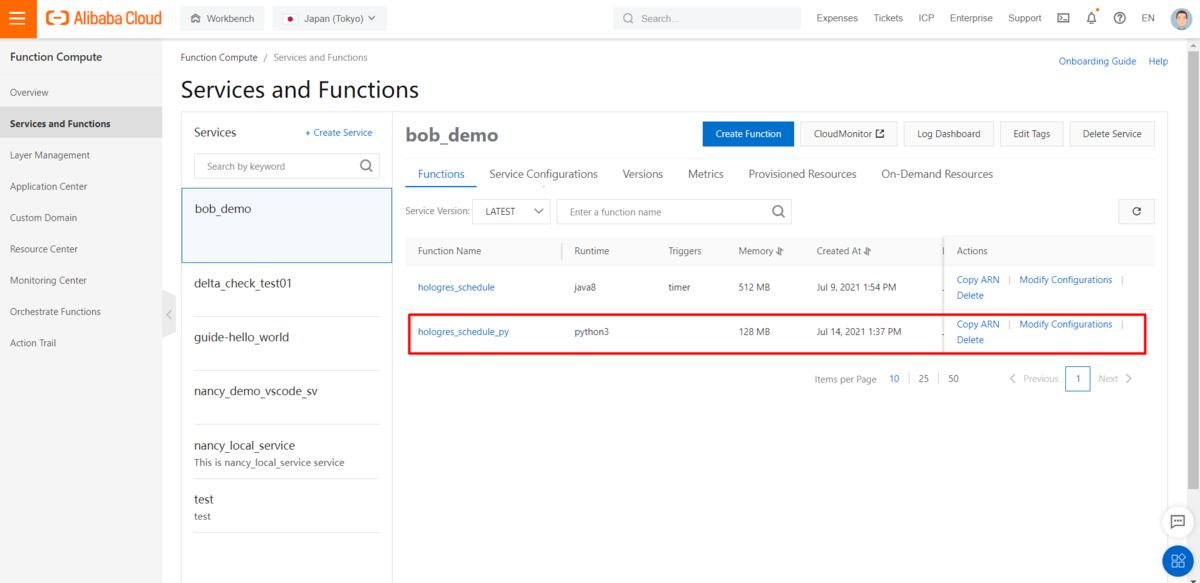Open Custom Domain in sidebar
The height and width of the screenshot is (583, 1200).
click(x=43, y=217)
